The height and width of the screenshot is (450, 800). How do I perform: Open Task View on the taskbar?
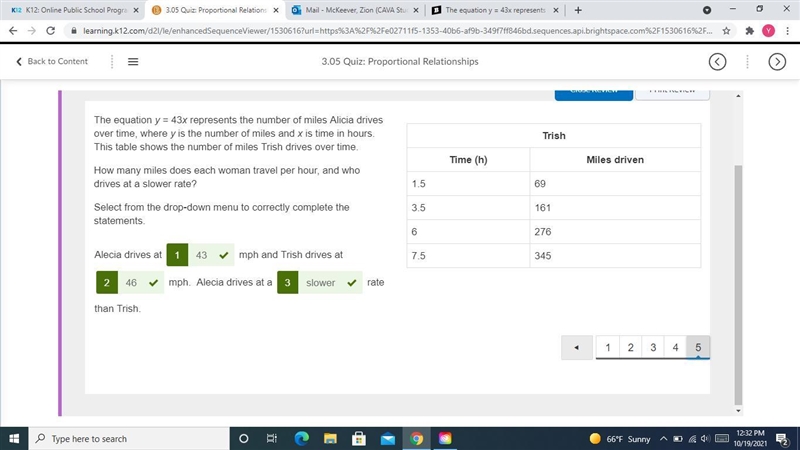click(x=271, y=439)
